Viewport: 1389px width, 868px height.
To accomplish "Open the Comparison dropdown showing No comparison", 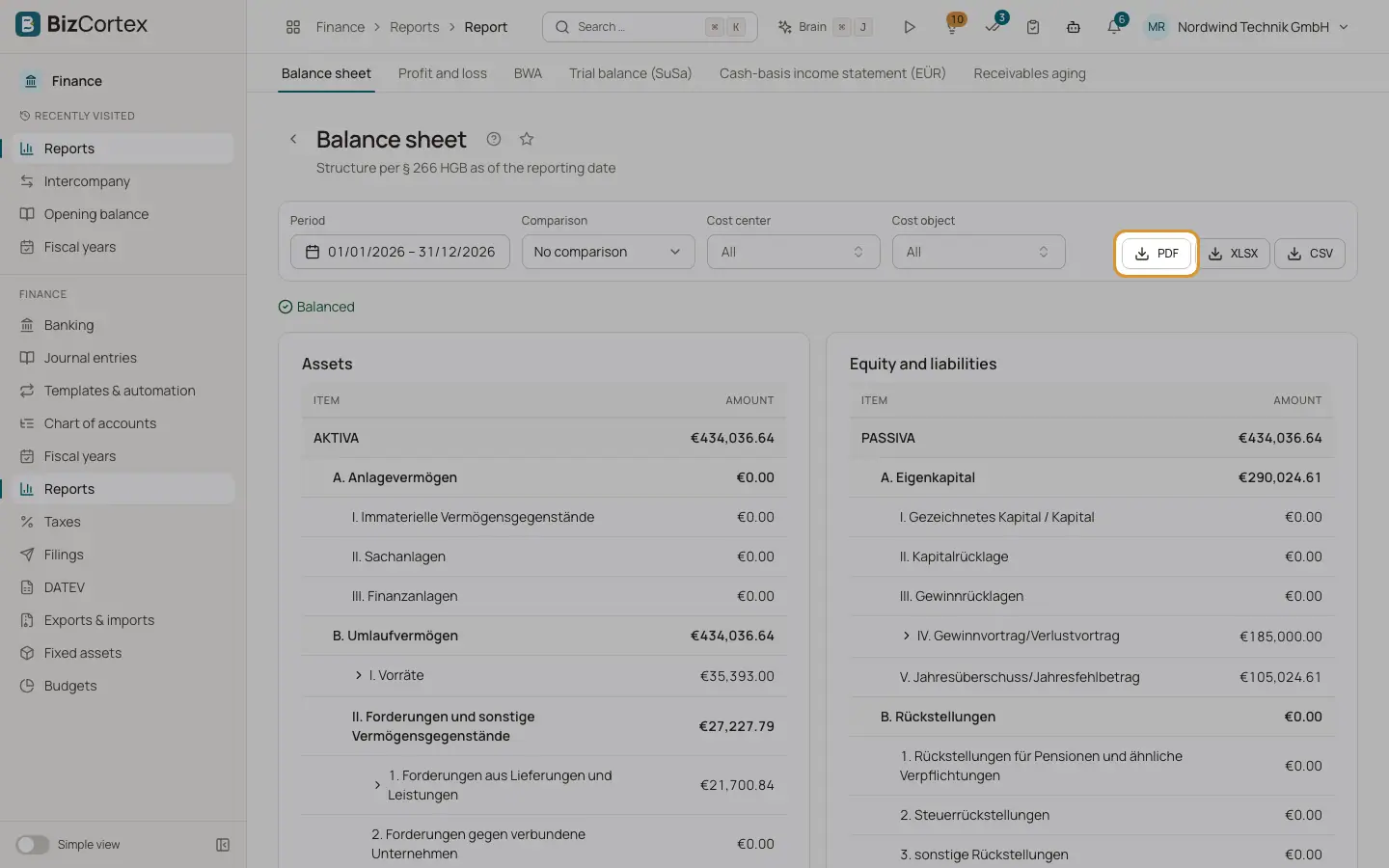I will (608, 252).
